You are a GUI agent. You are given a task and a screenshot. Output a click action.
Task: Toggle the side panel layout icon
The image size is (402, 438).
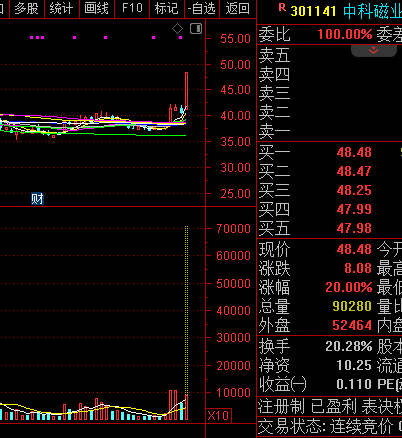196,29
